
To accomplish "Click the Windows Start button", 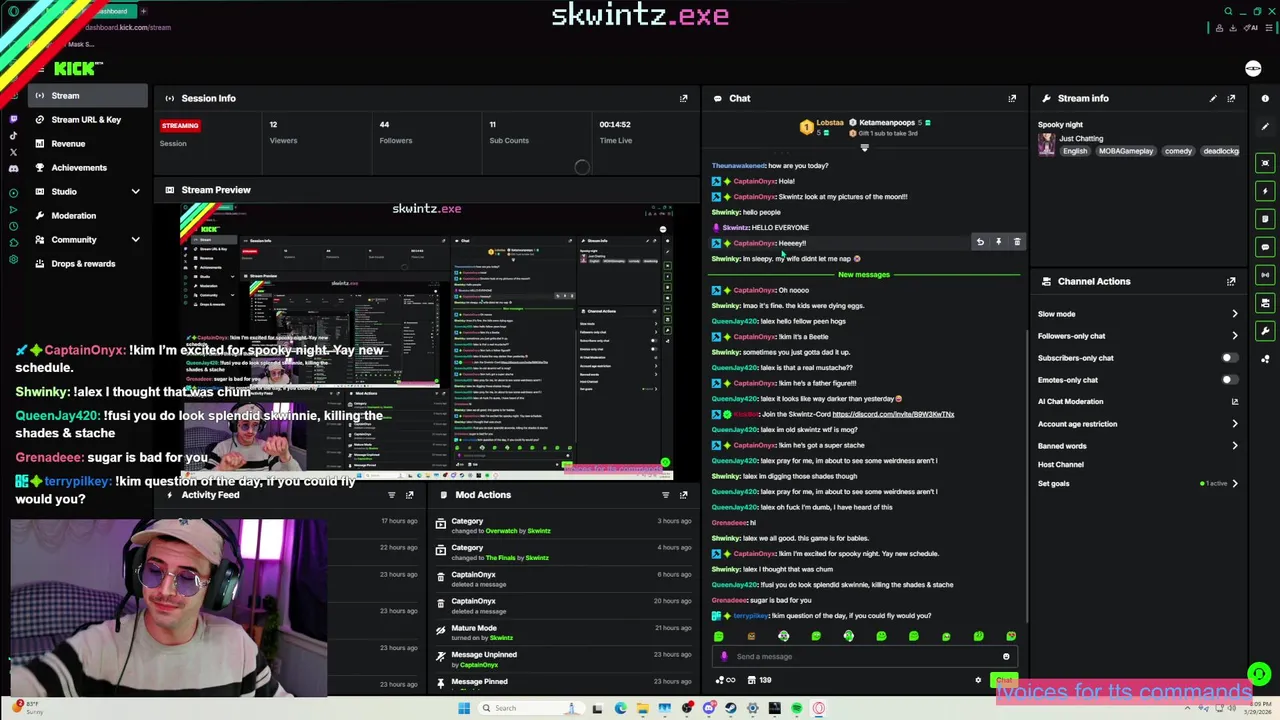I will point(463,708).
